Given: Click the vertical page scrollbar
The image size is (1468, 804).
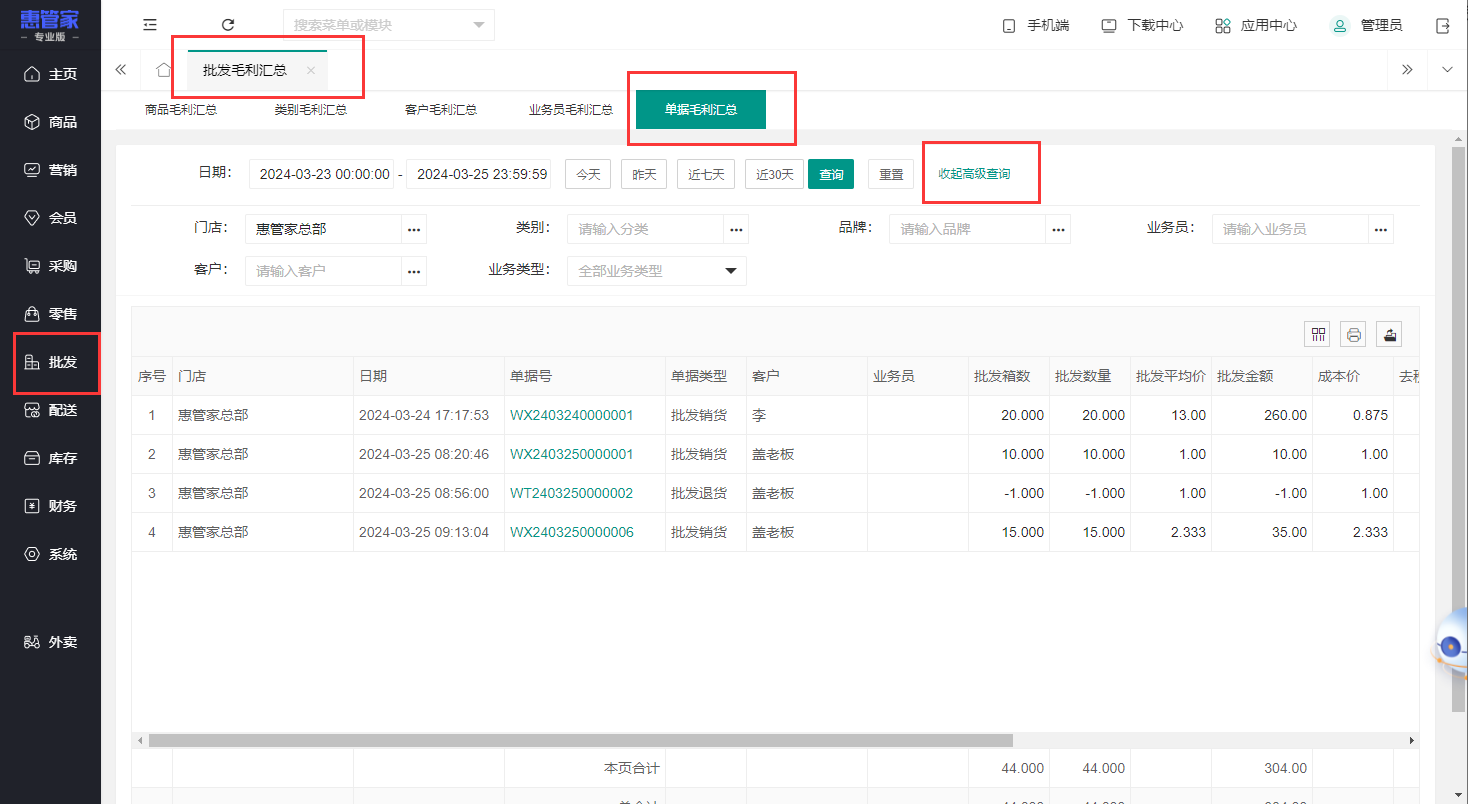Looking at the screenshot, I should tap(1458, 430).
